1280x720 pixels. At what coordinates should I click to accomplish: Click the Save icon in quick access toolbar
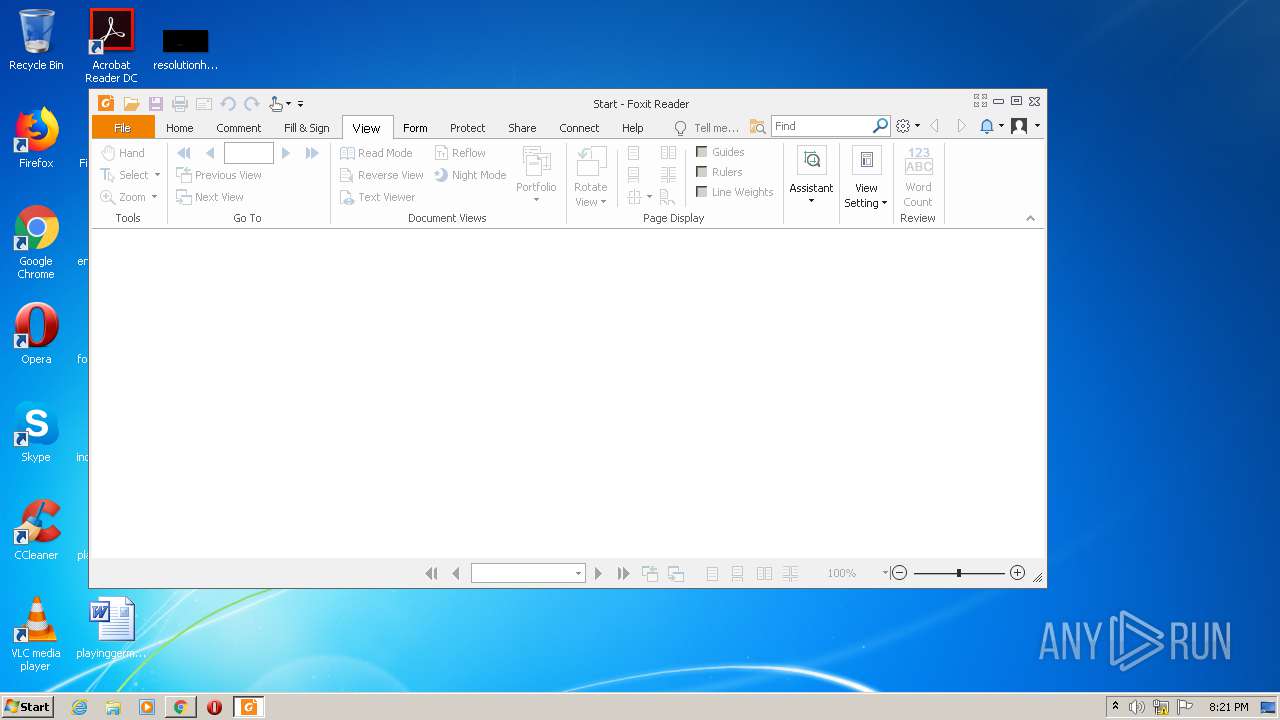(156, 104)
